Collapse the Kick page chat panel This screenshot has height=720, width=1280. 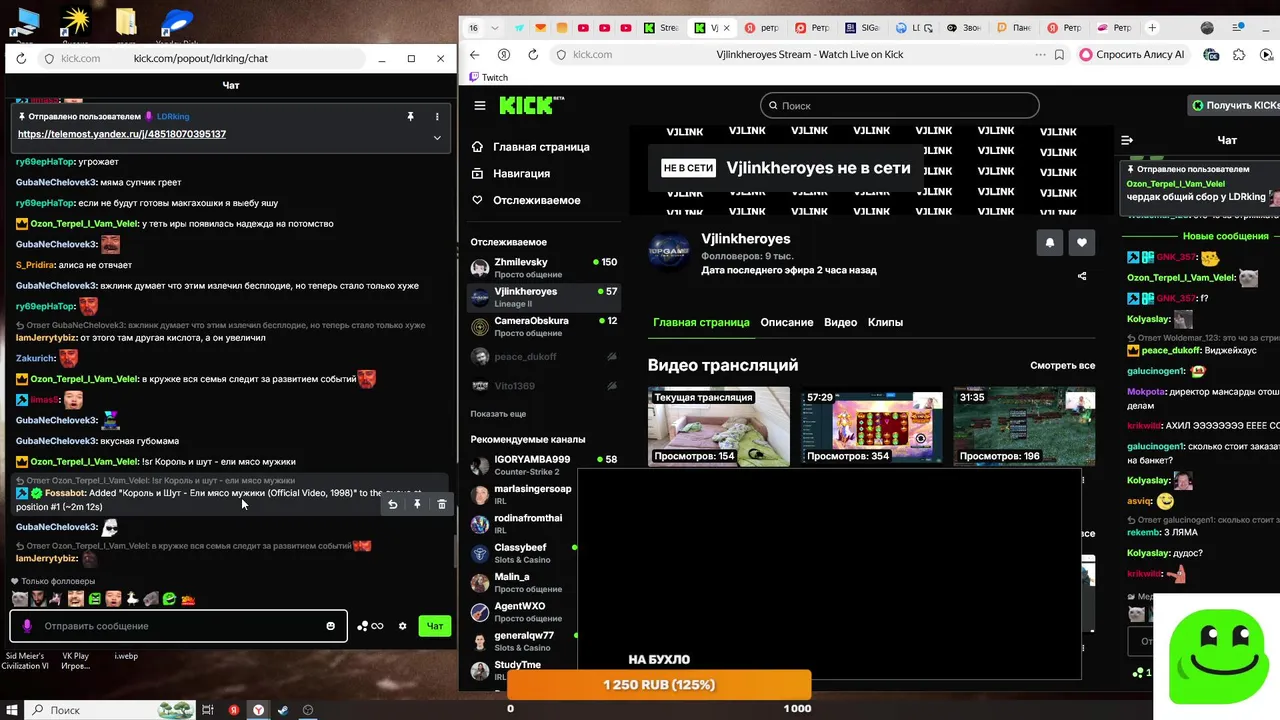click(1127, 141)
